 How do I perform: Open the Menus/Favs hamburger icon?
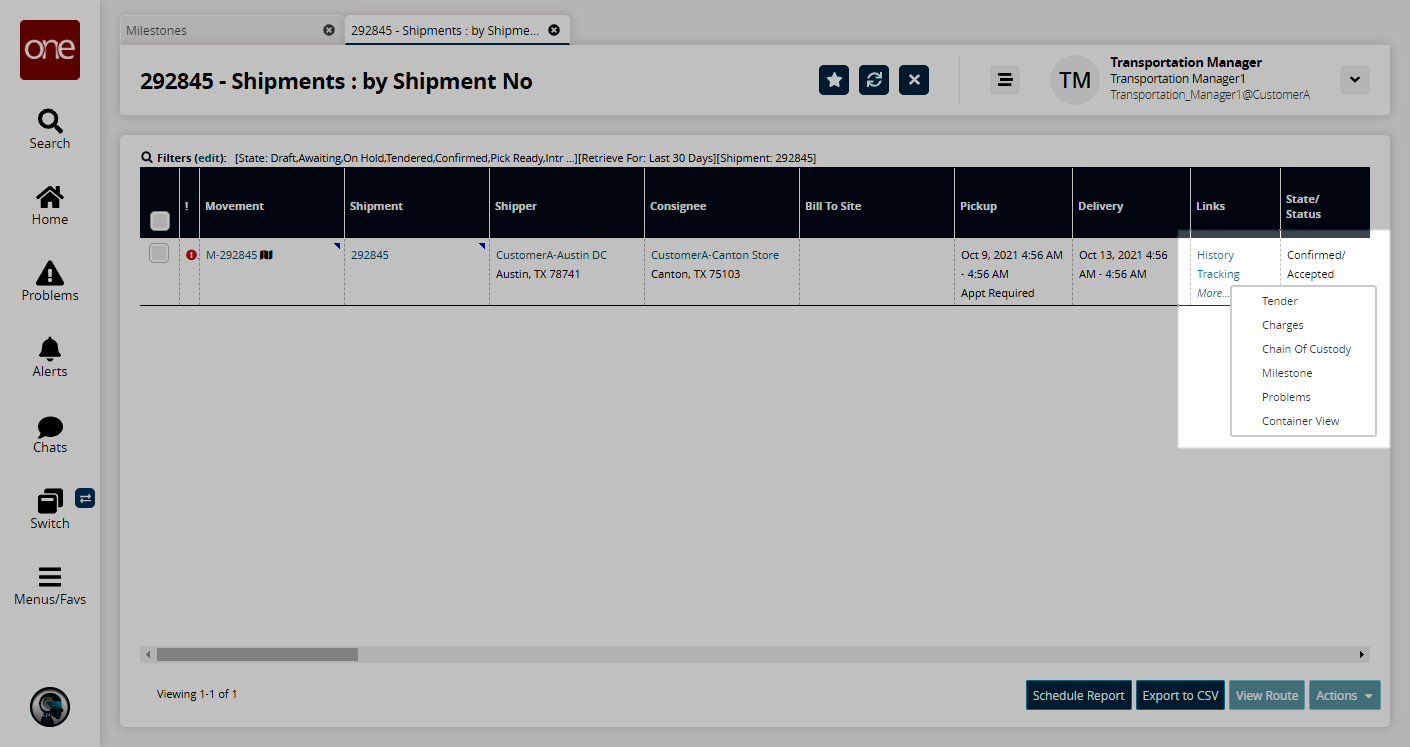pos(50,577)
